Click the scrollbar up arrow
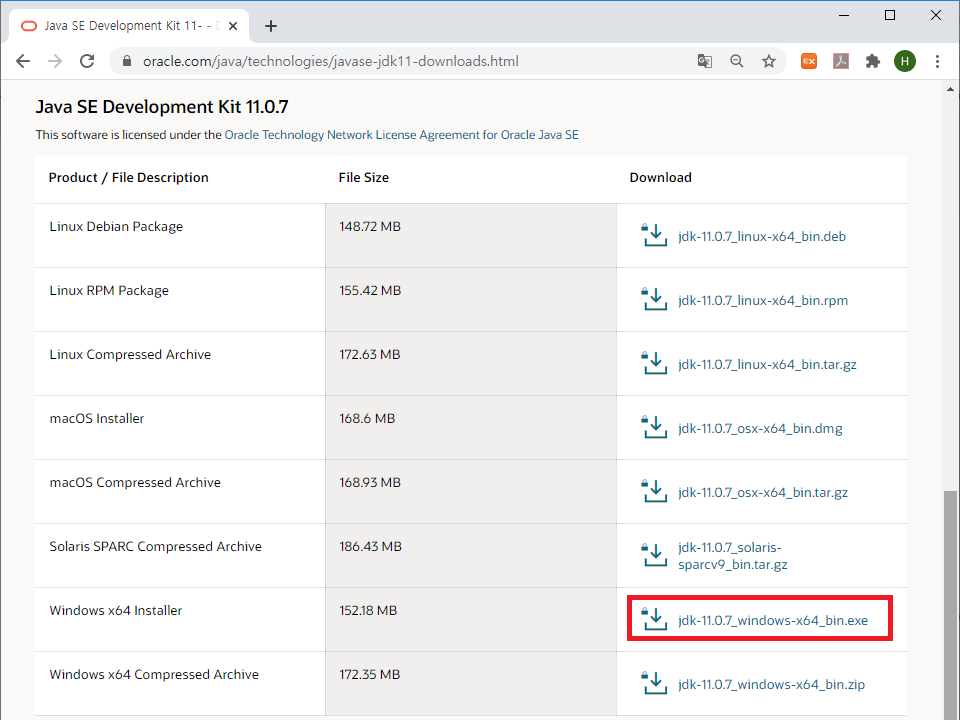 point(950,89)
